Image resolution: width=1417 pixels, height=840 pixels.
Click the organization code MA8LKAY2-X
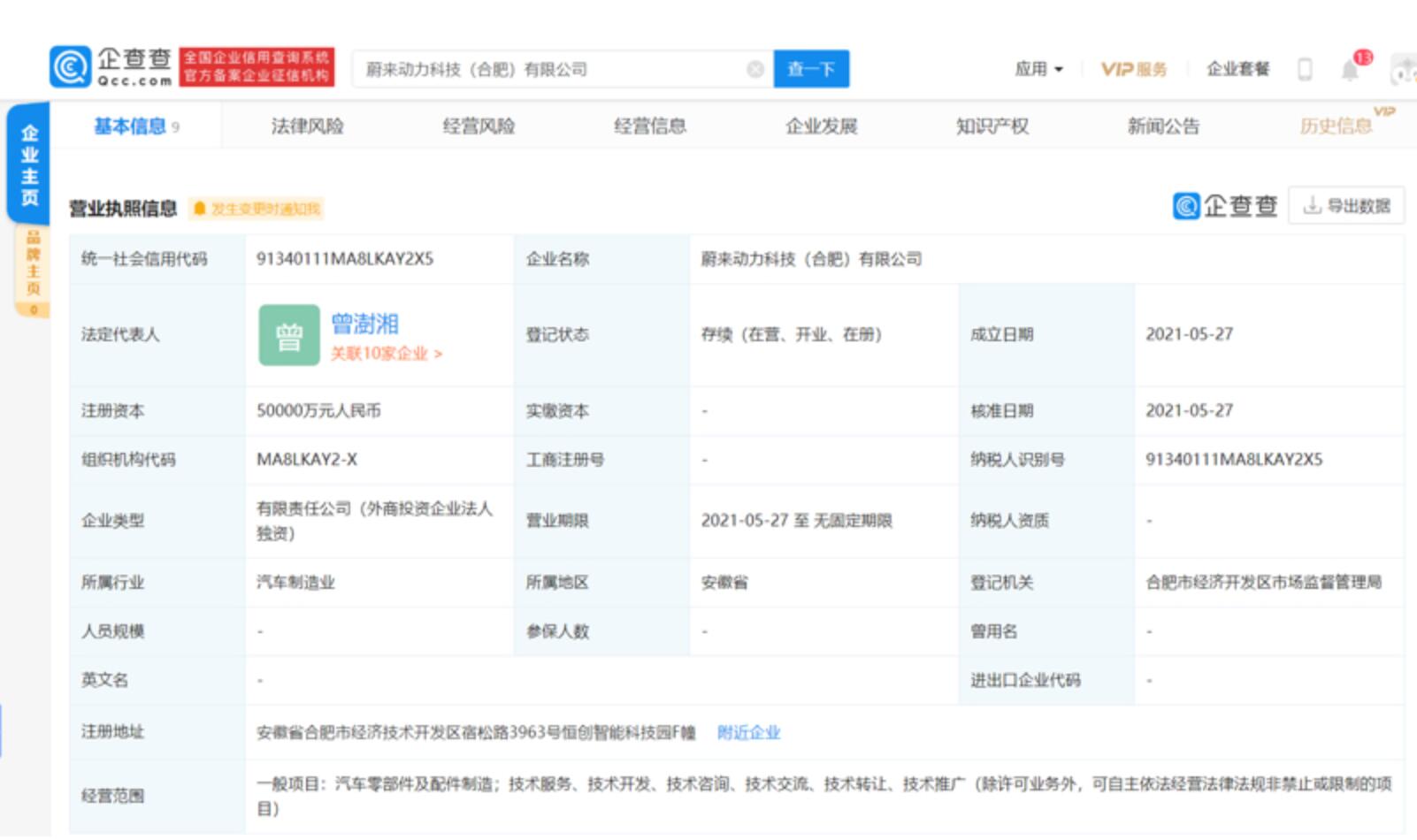307,460
